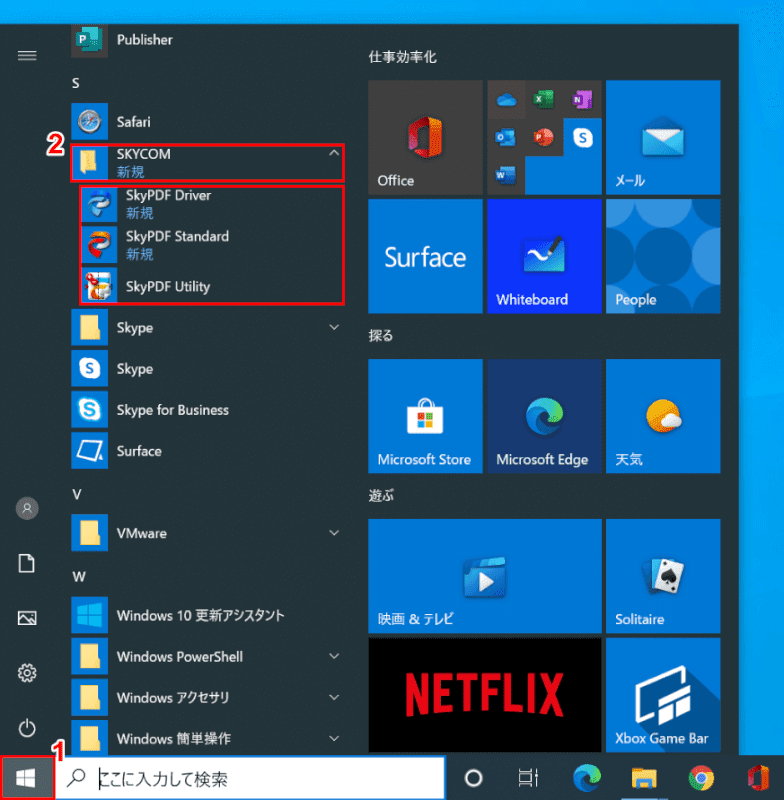Open SkyPDF Driver app
784x800 pixels.
tap(212, 204)
